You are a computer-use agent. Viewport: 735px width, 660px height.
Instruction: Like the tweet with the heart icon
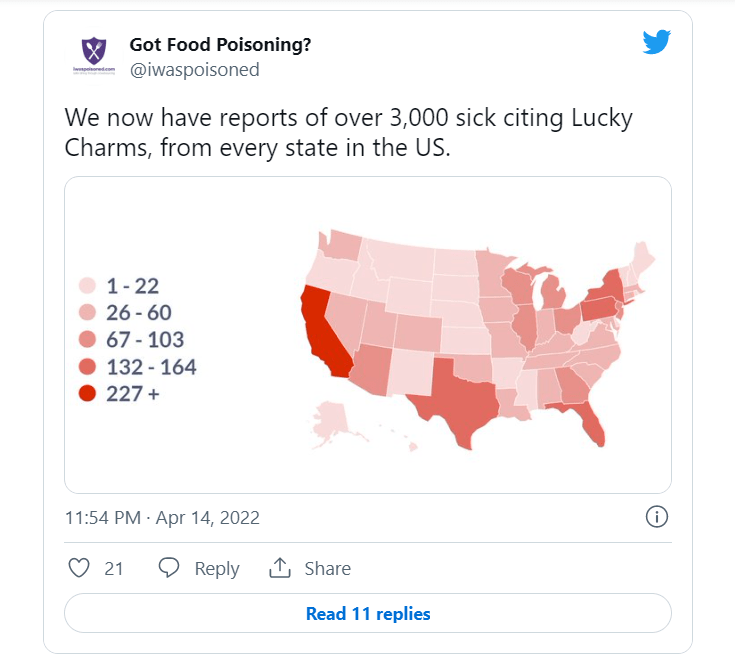(x=79, y=568)
